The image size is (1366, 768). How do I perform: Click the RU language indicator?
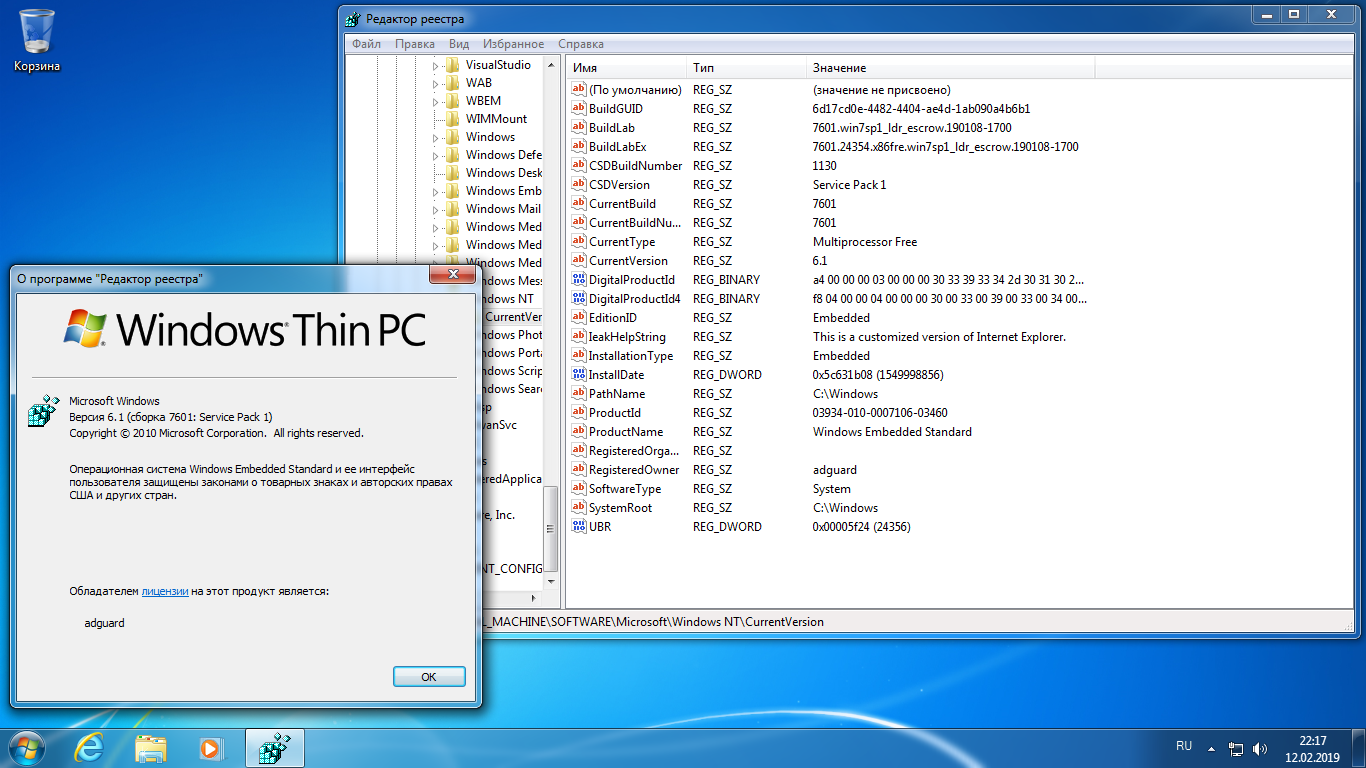tap(1184, 746)
